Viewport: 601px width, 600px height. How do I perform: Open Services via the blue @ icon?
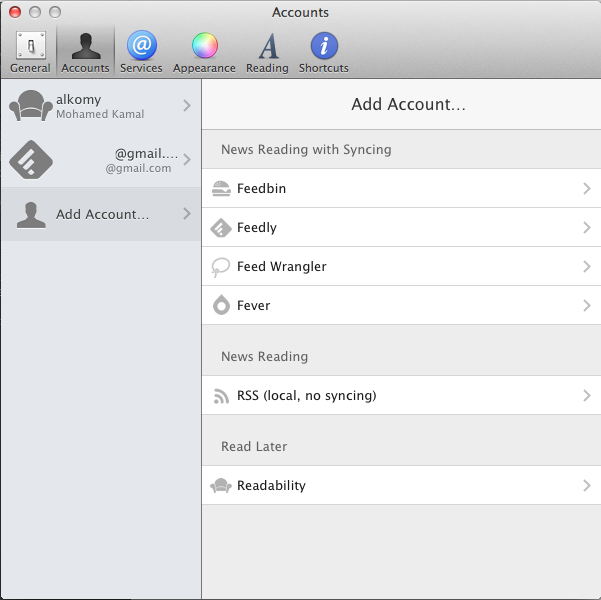click(142, 46)
